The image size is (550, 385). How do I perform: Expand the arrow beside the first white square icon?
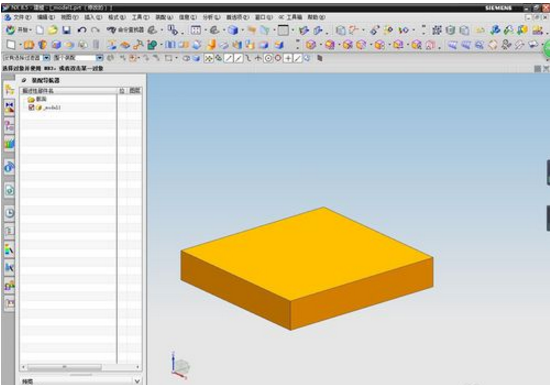point(20,45)
